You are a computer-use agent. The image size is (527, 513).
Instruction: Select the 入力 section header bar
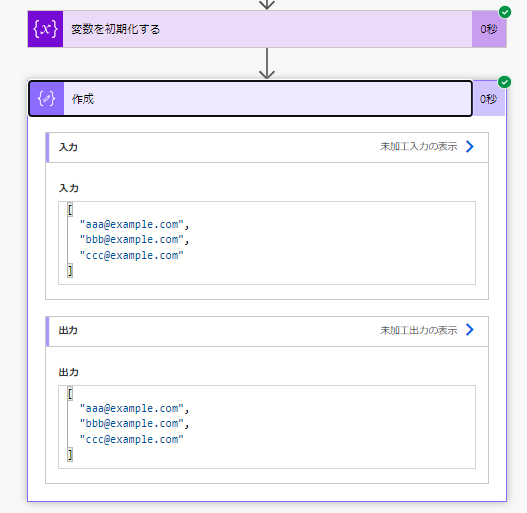point(267,147)
